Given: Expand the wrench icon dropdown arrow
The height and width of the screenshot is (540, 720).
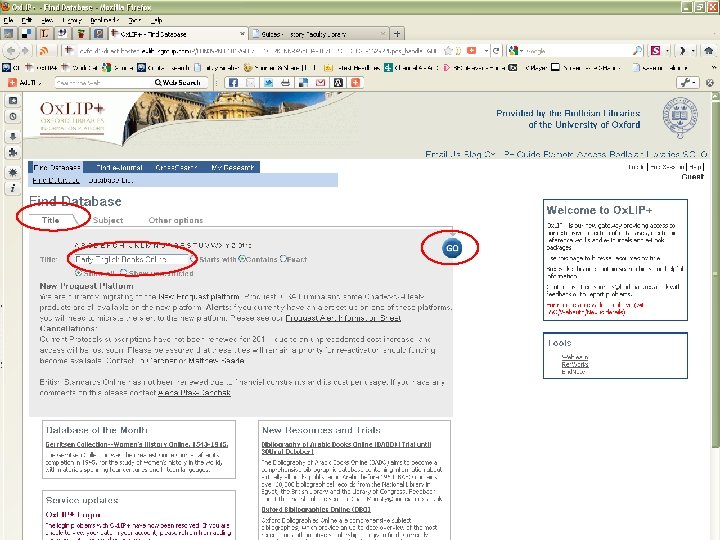Looking at the screenshot, I should coord(694,83).
